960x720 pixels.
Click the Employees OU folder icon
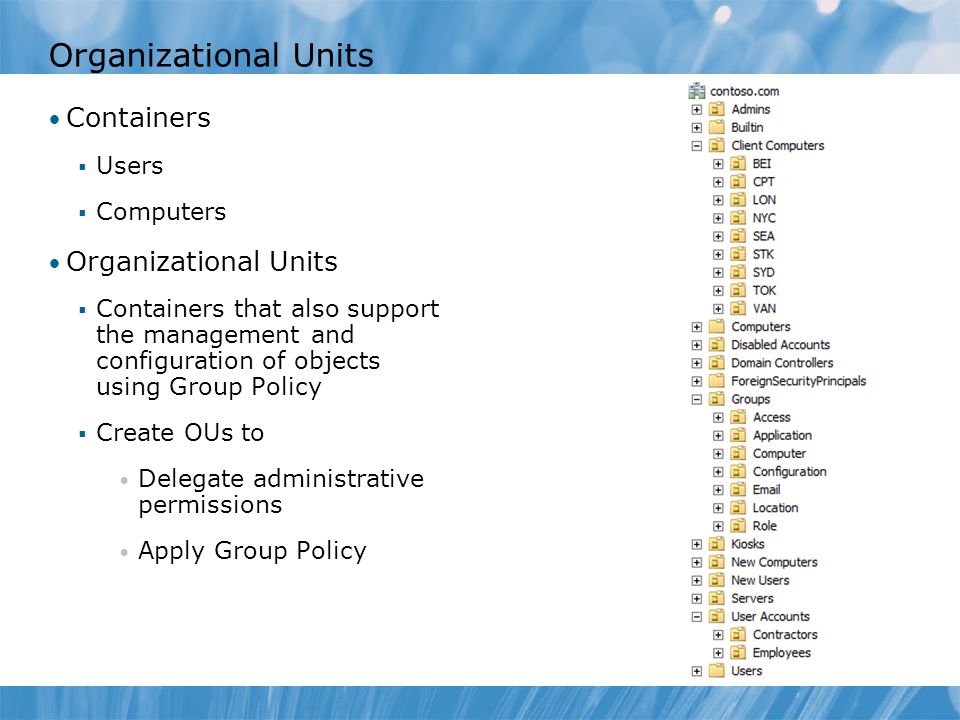point(738,653)
